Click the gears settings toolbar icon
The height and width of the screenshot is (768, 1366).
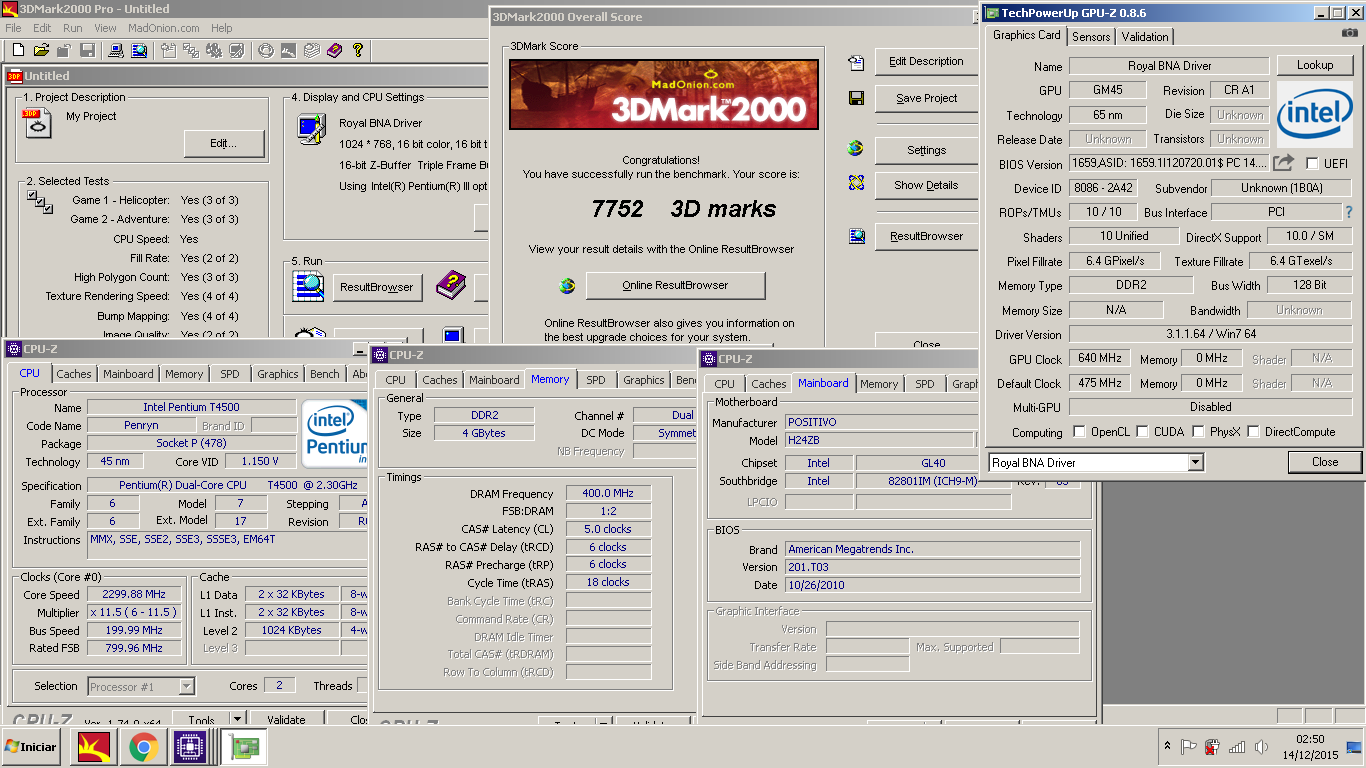(x=214, y=50)
